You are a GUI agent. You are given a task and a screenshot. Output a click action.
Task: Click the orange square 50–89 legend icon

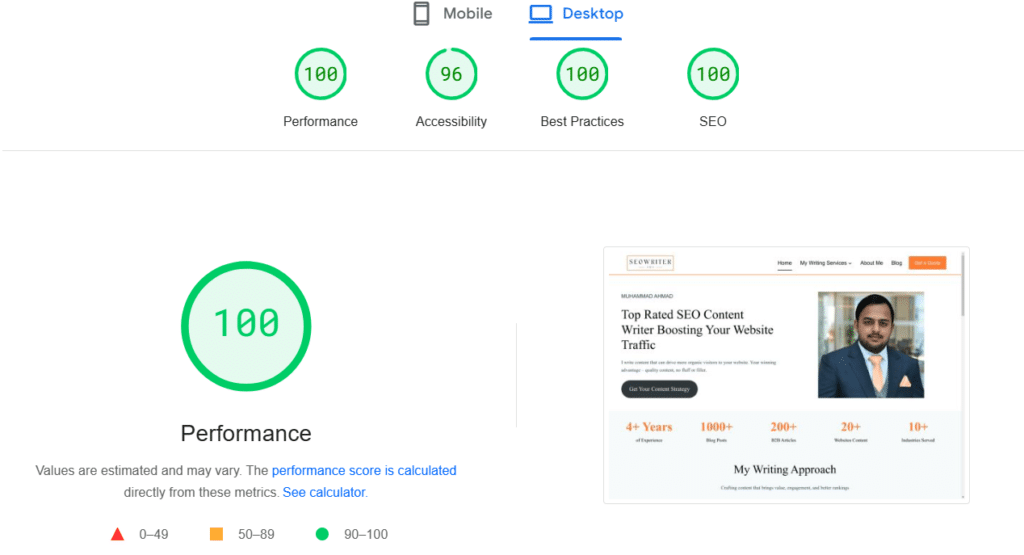[216, 534]
